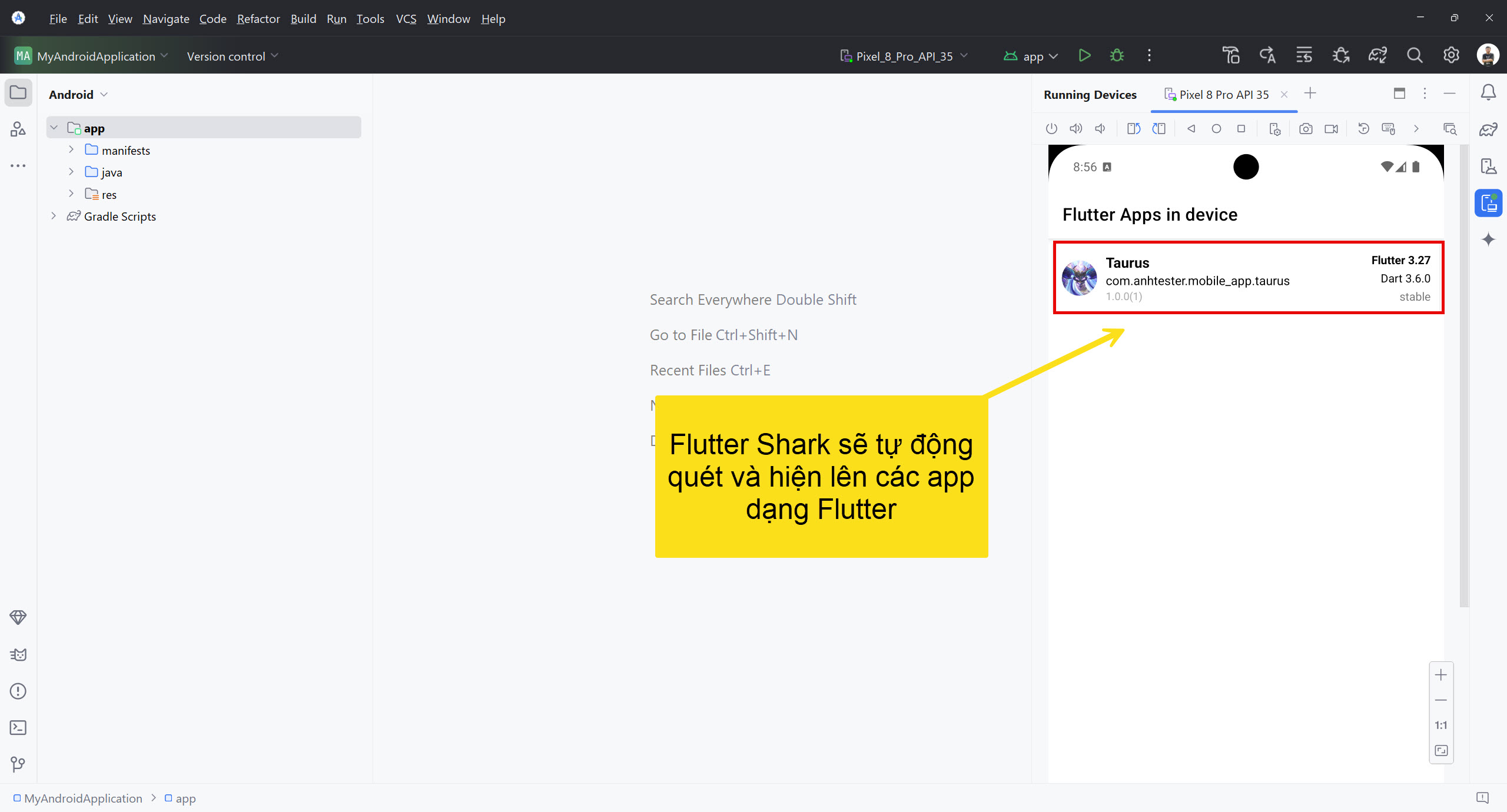Expand the Gradle Scripts node

click(54, 216)
